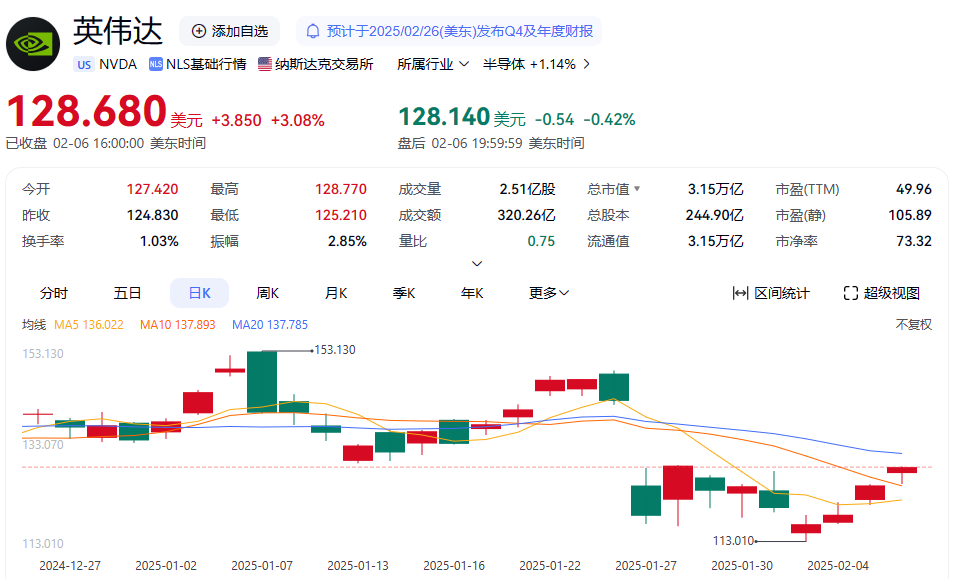This screenshot has width=953, height=579.
Task: Select the 日K tab
Action: point(199,293)
